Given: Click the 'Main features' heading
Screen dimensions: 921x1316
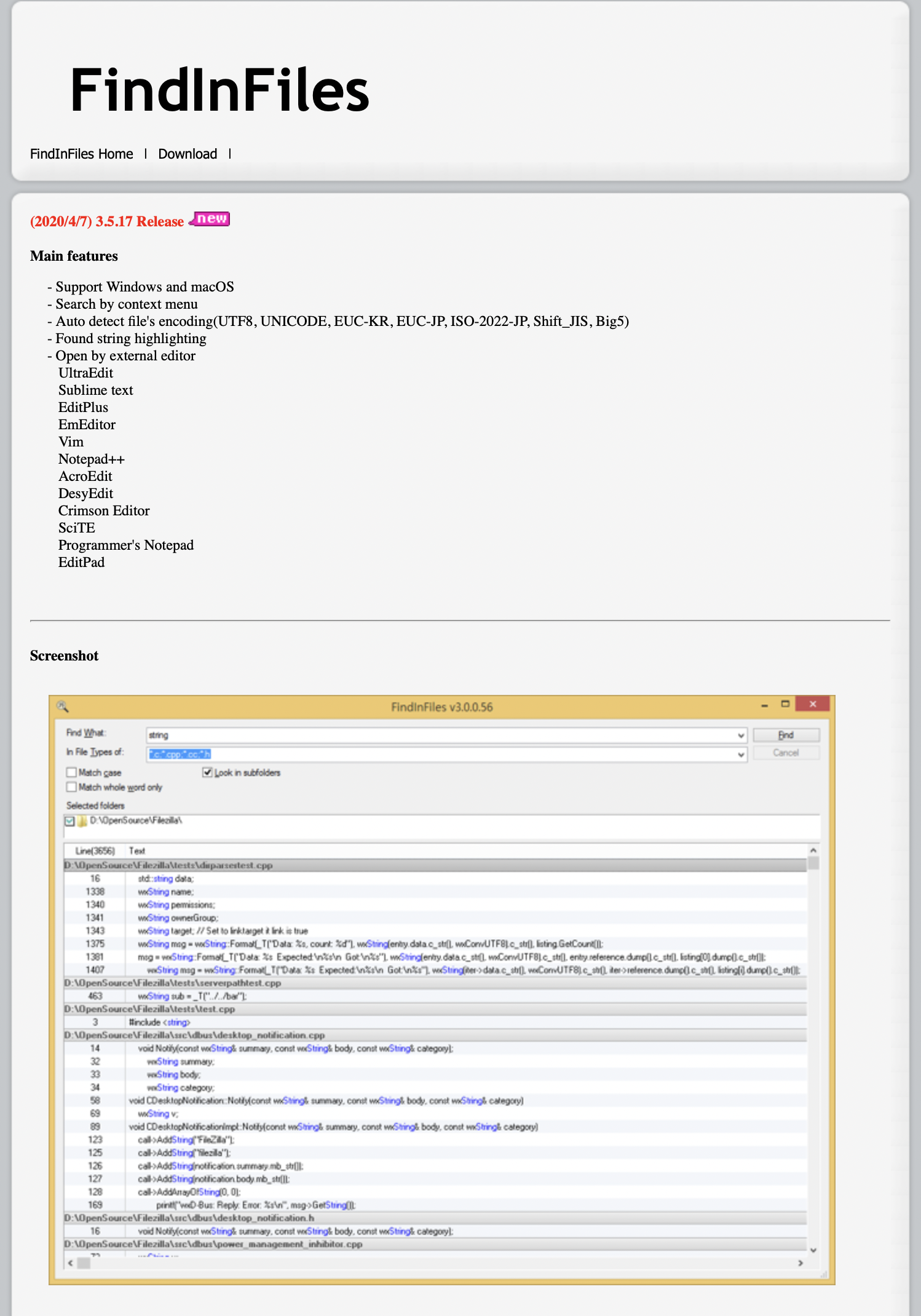Looking at the screenshot, I should tap(74, 256).
